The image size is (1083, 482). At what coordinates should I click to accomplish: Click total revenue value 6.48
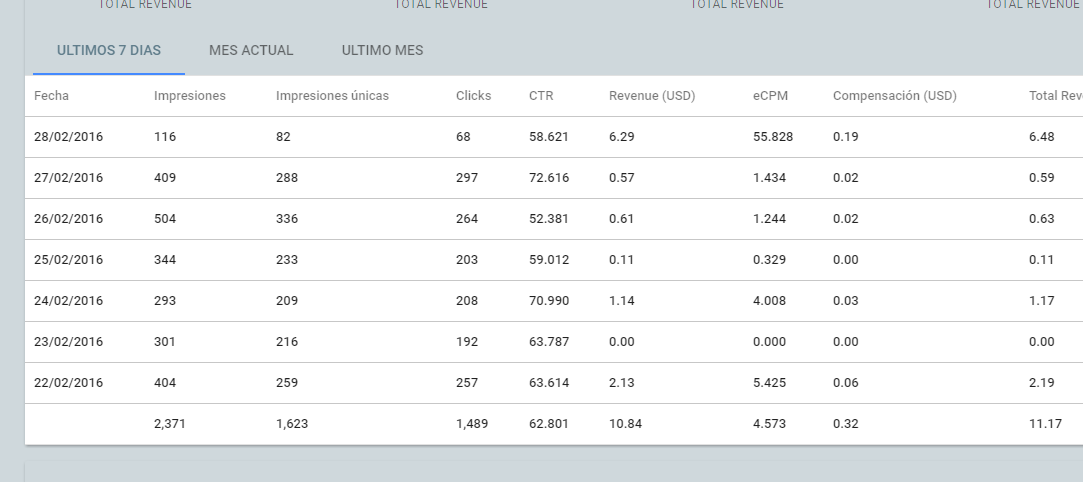[x=1042, y=137]
